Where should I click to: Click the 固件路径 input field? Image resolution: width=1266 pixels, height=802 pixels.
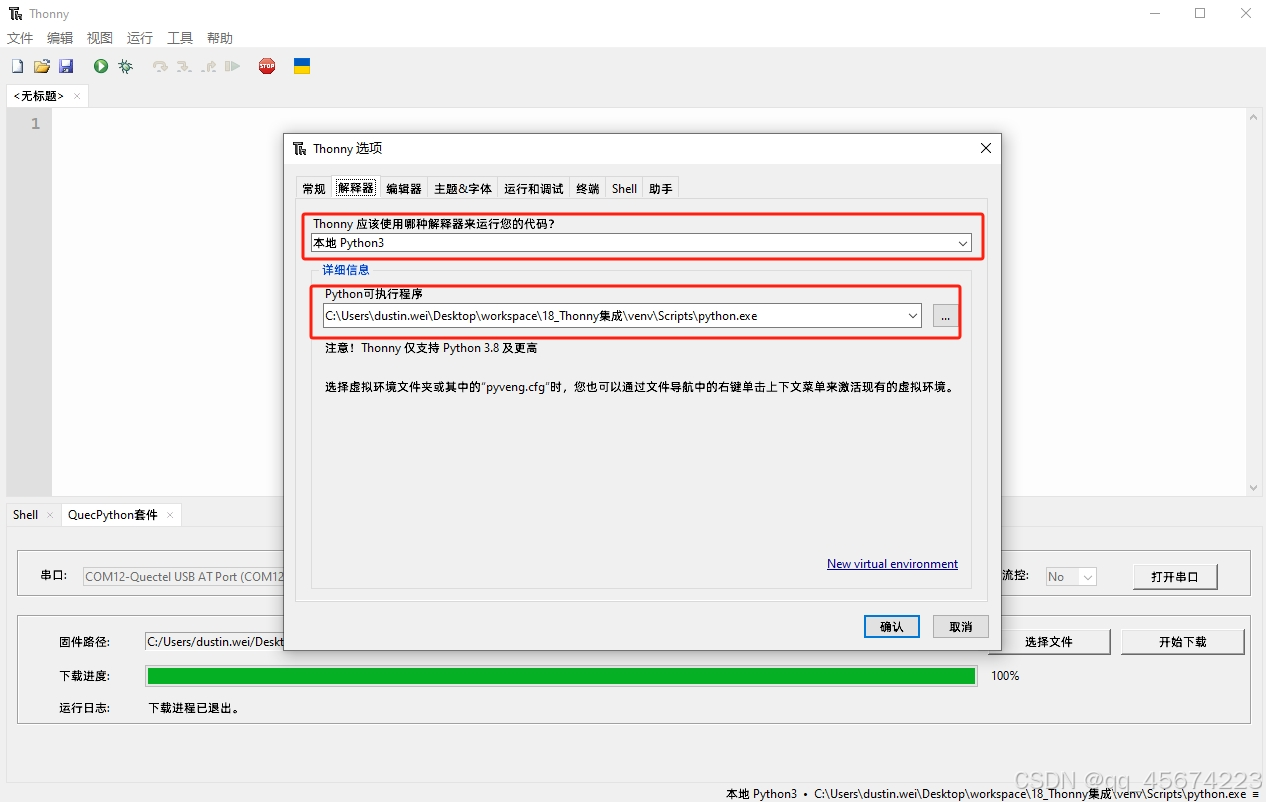pyautogui.click(x=215, y=642)
